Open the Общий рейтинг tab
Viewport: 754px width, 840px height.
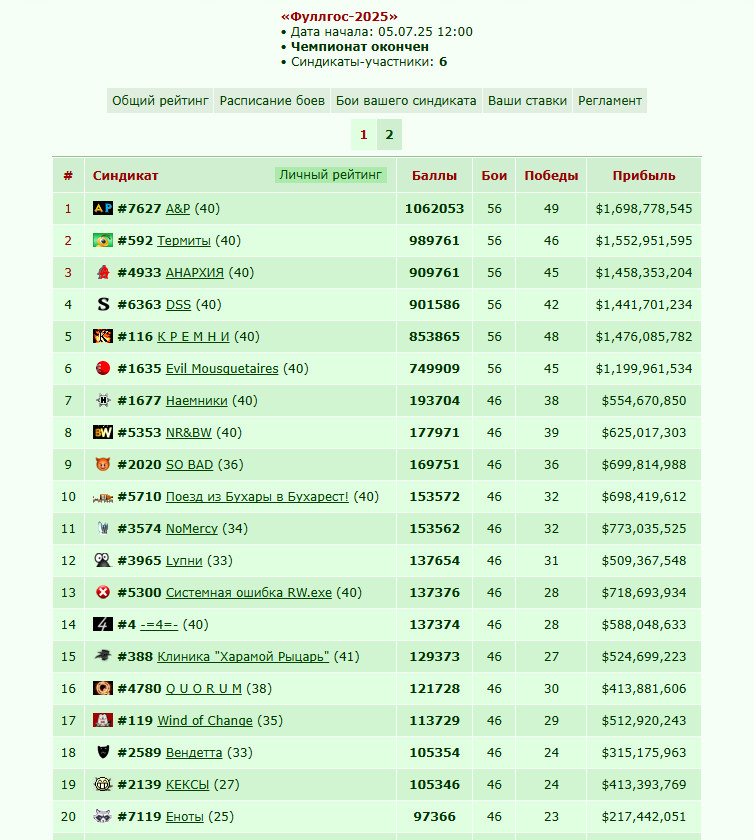[x=160, y=101]
